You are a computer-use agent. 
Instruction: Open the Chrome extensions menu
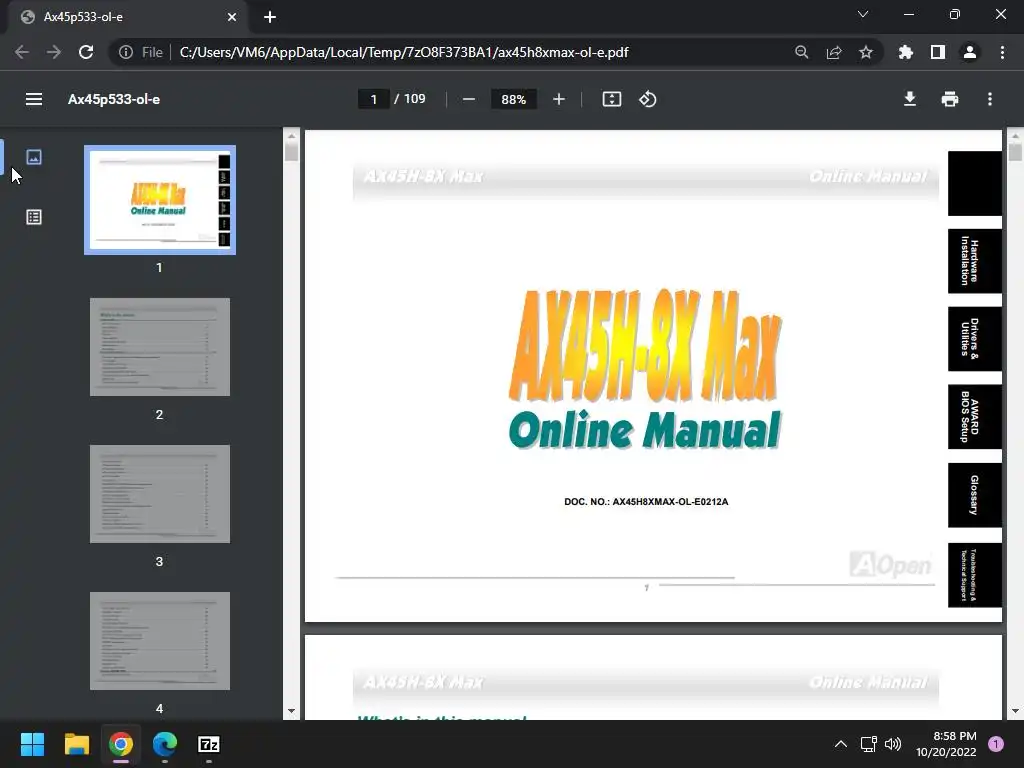tap(906, 52)
